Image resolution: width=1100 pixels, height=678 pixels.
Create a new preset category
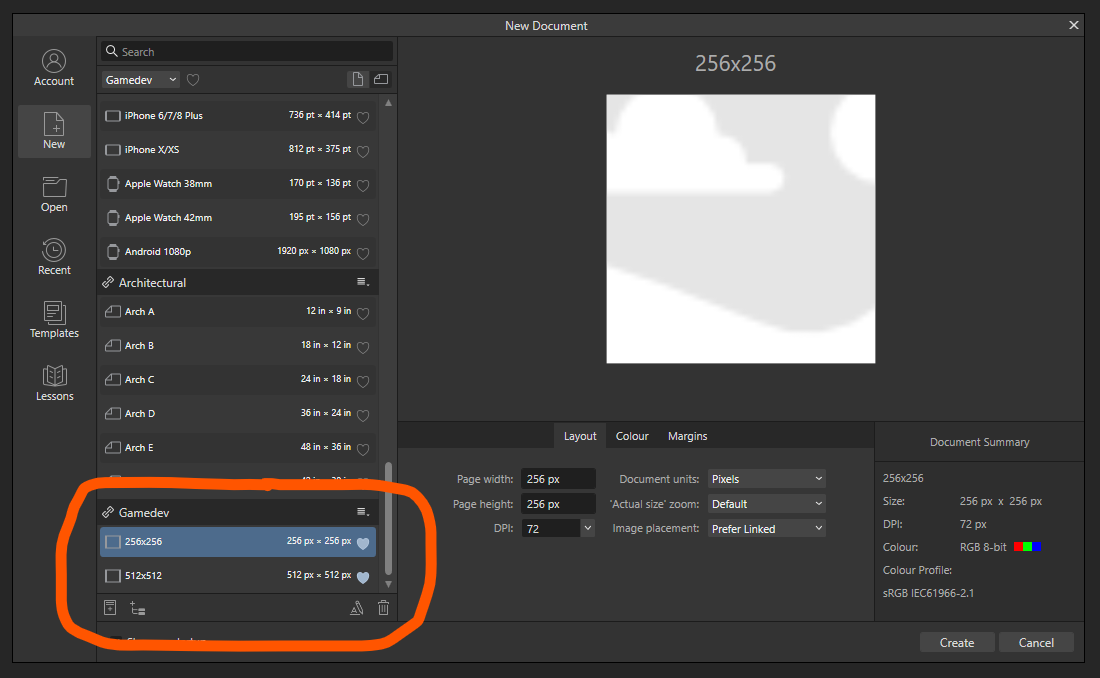point(138,607)
